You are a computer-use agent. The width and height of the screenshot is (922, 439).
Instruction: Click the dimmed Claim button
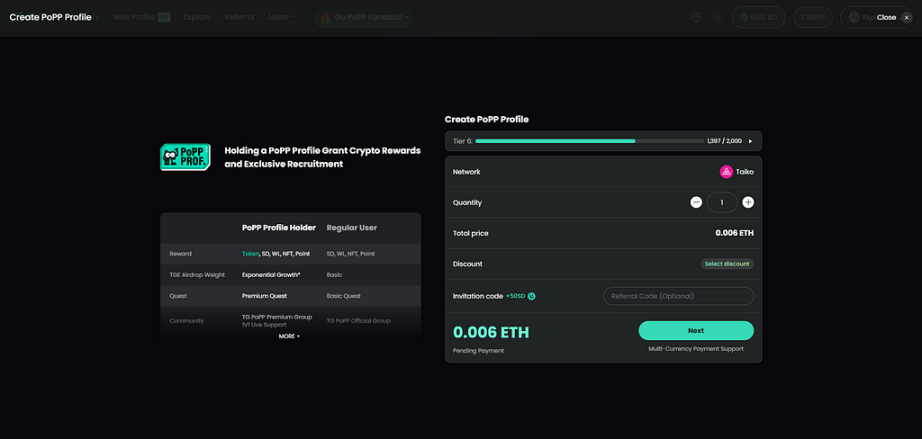813,17
